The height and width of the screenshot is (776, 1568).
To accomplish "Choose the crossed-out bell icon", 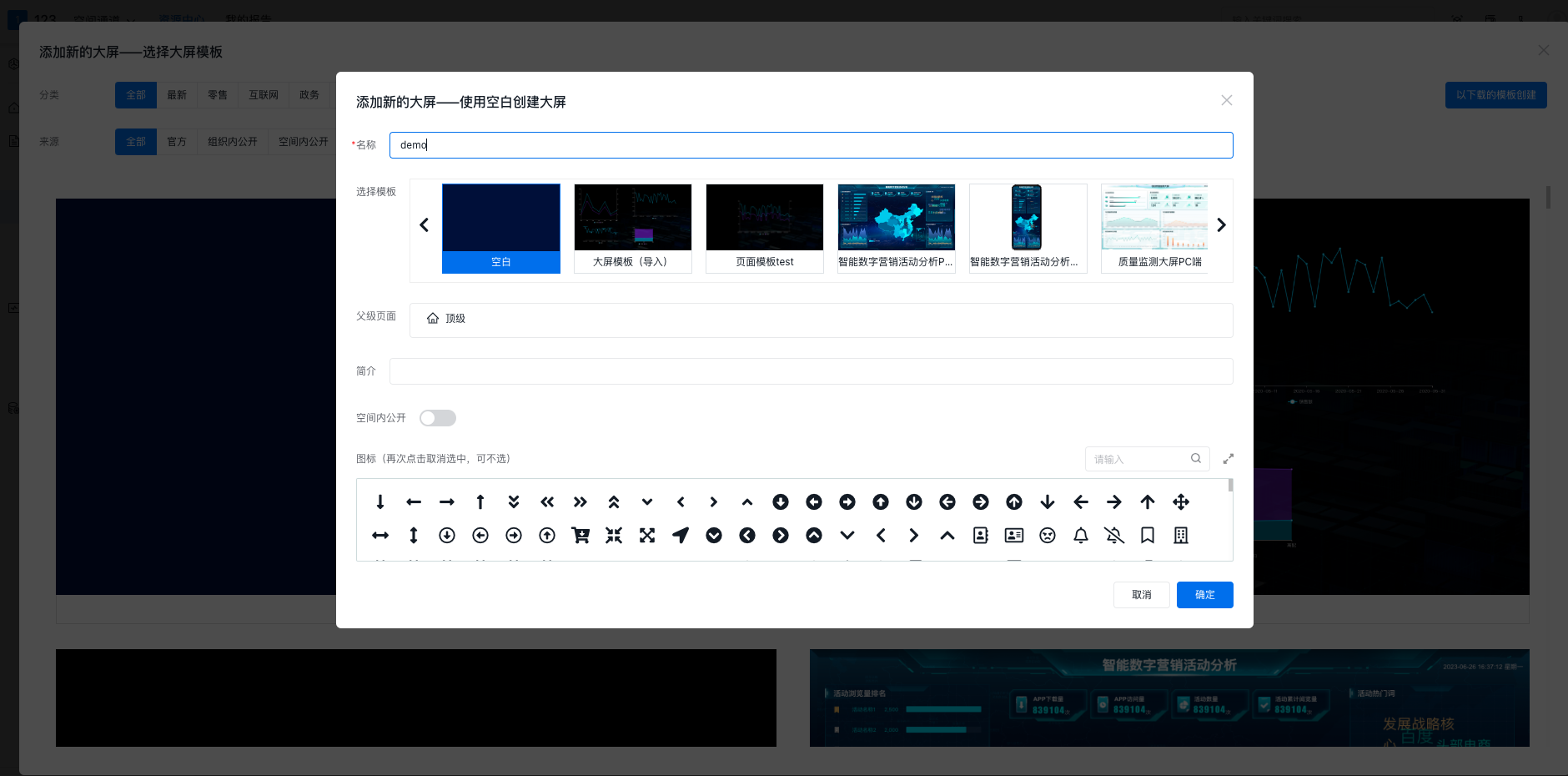I will point(1114,535).
